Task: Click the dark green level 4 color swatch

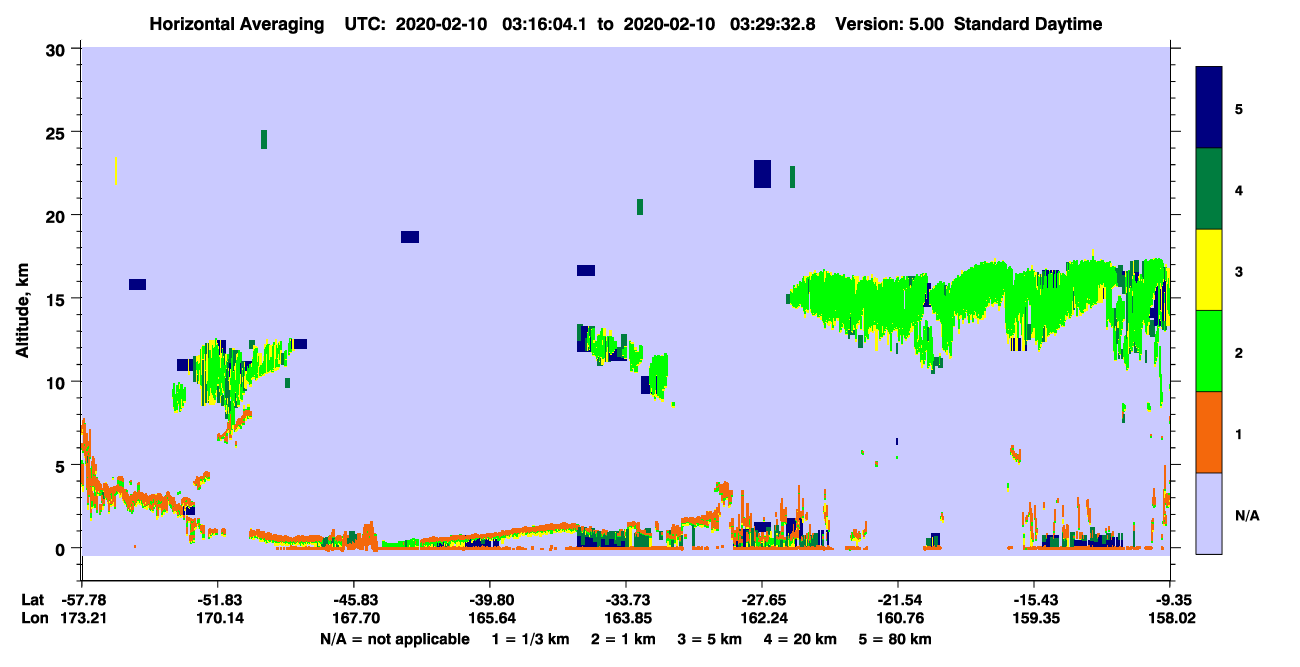Action: tap(1209, 189)
